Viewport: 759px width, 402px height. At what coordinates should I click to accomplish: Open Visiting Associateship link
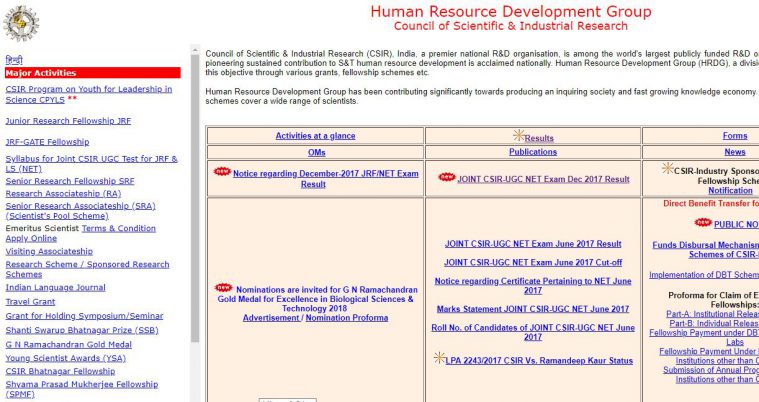(x=49, y=251)
